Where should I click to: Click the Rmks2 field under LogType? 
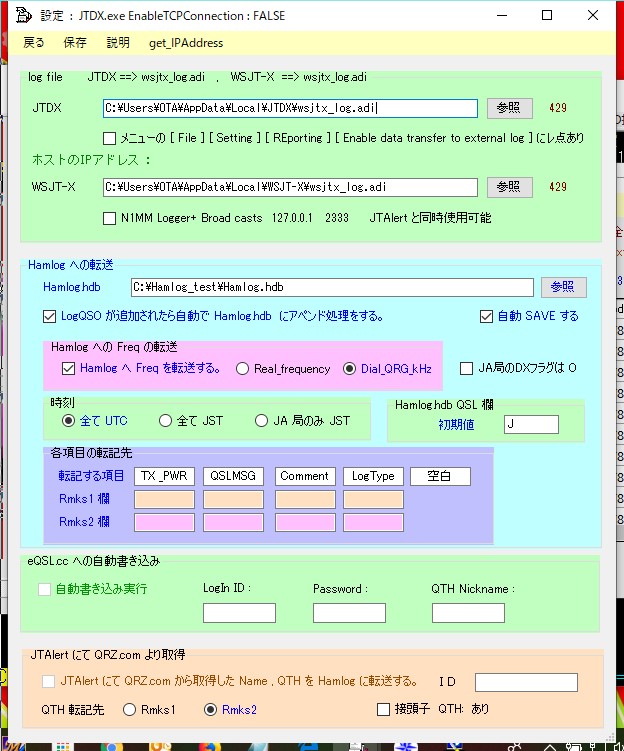373,522
